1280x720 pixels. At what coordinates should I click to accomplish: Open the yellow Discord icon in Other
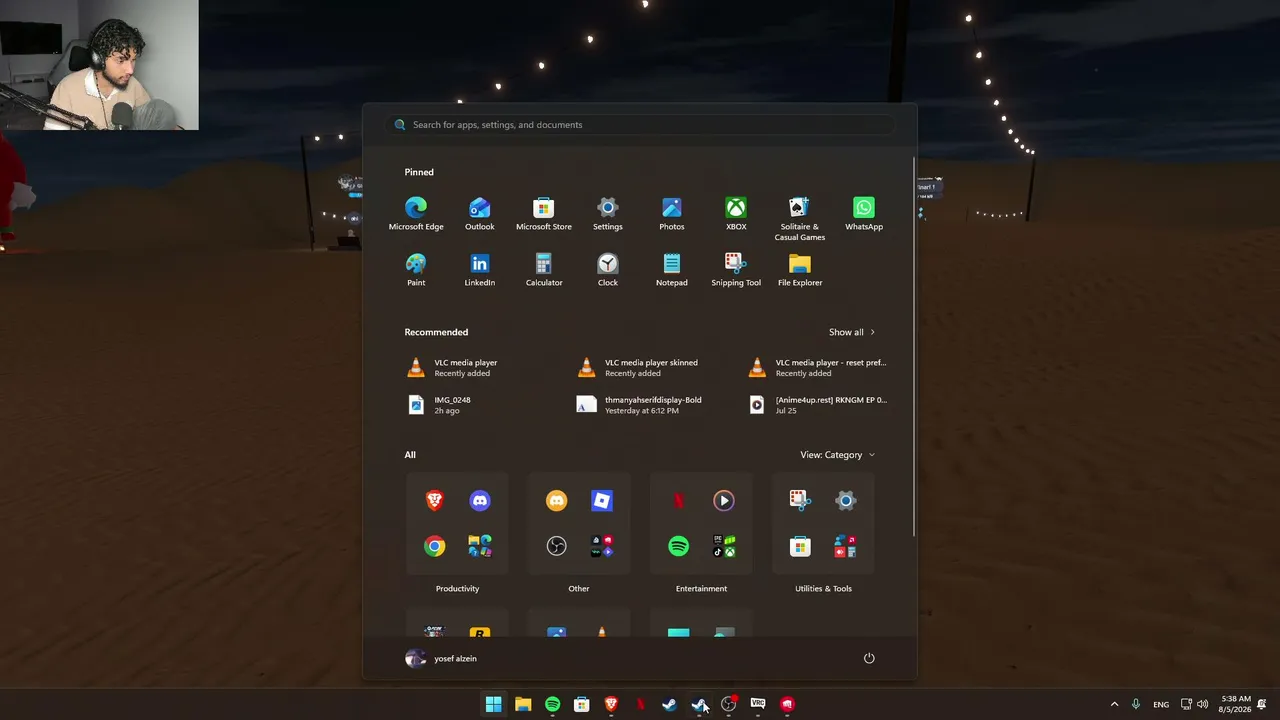(557, 501)
